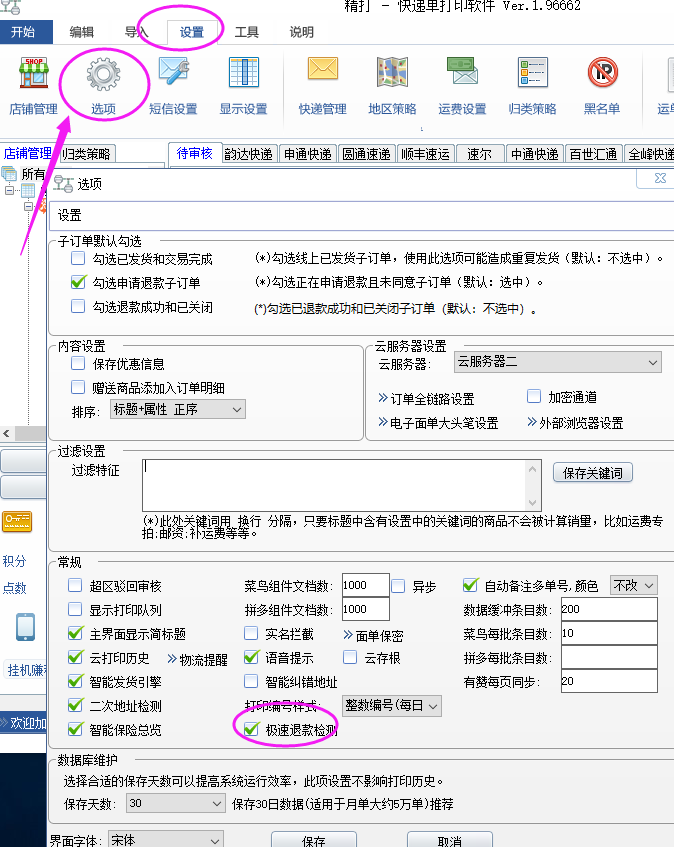
Task: Open 界面字体 宋体 dropdown
Action: (x=166, y=839)
